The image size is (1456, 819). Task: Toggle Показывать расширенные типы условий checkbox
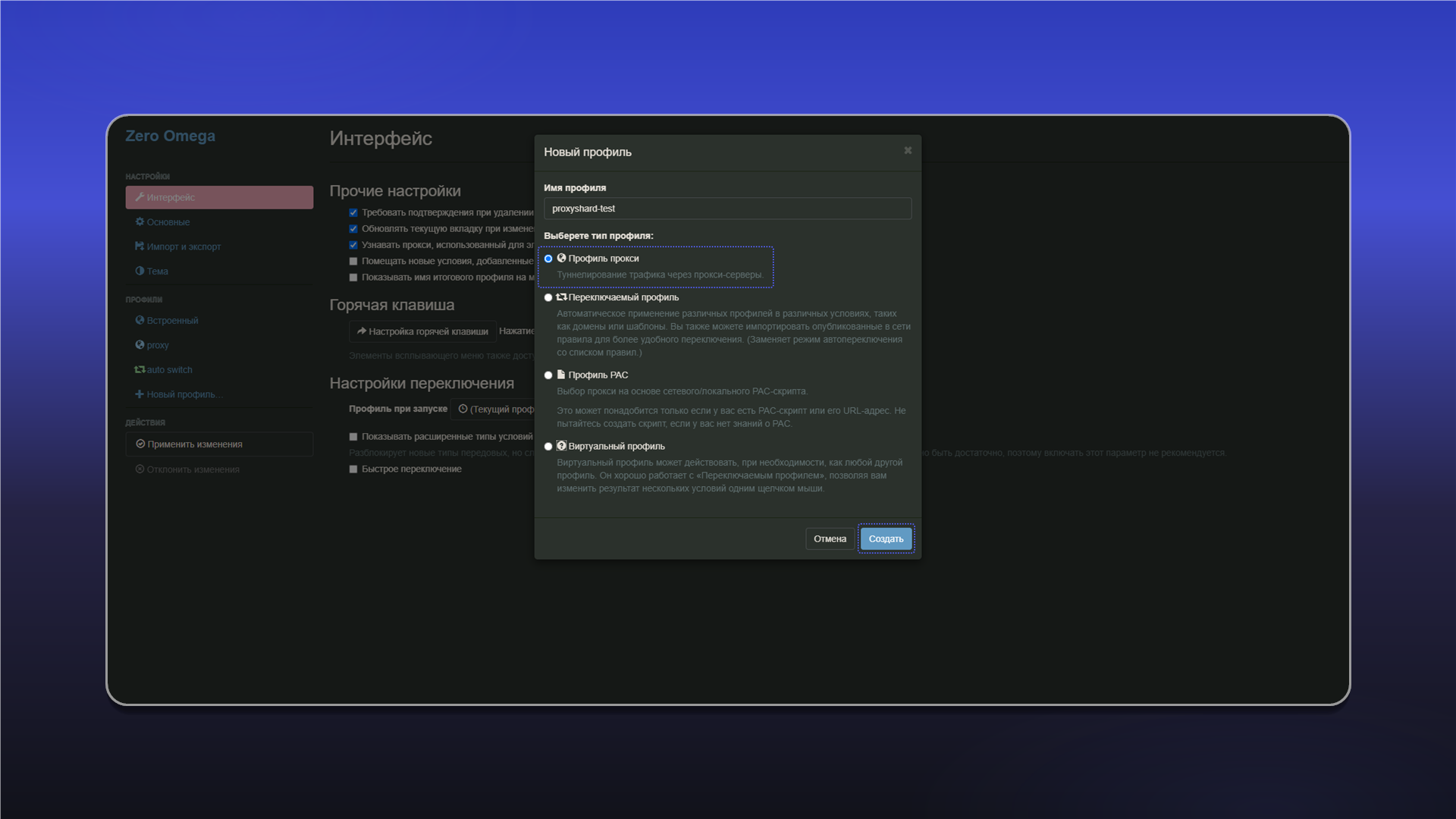coord(353,437)
